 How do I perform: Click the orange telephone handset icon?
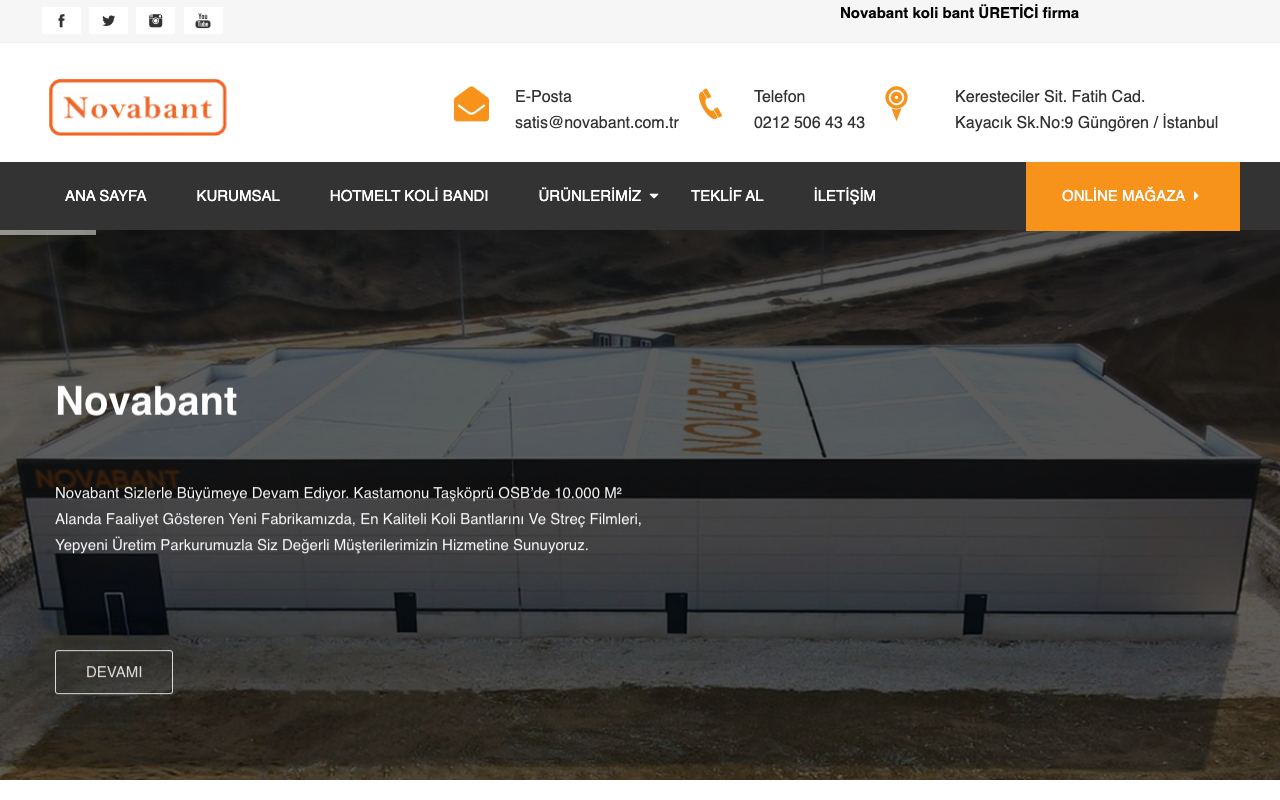[710, 104]
